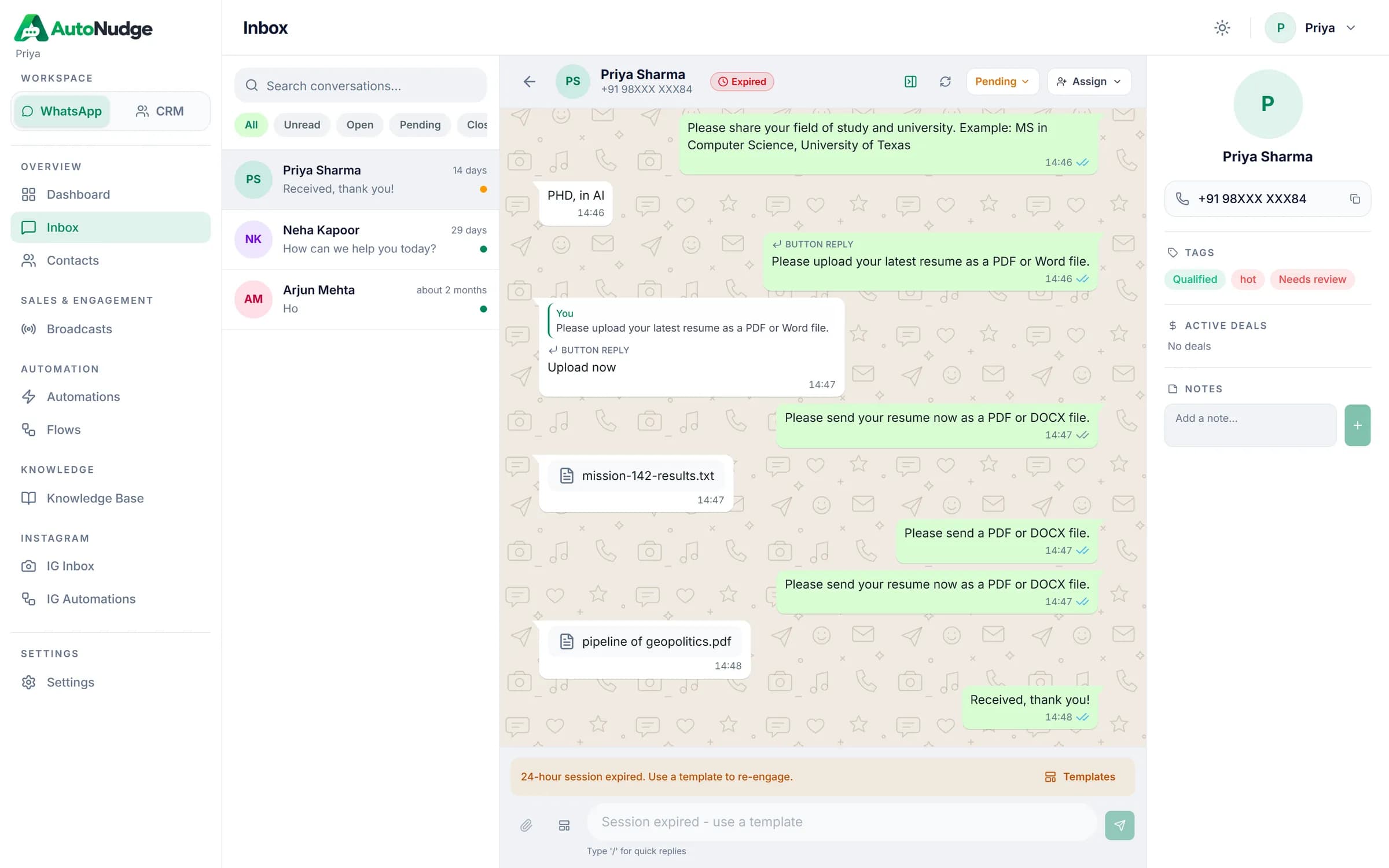The image size is (1389, 868).
Task: Toggle the contact side panel icon
Action: [x=910, y=82]
